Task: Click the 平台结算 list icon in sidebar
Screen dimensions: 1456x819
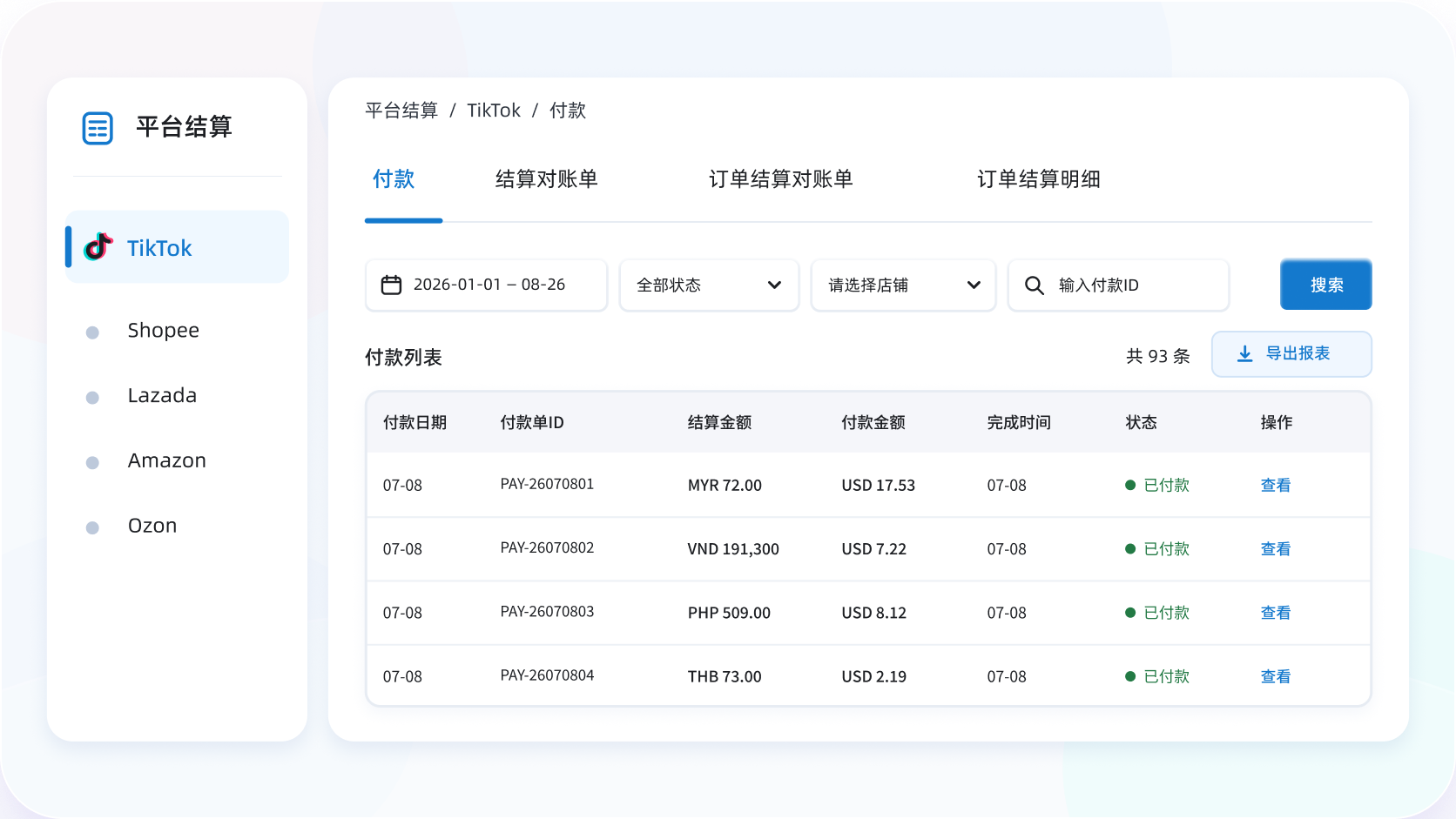Action: [x=98, y=128]
